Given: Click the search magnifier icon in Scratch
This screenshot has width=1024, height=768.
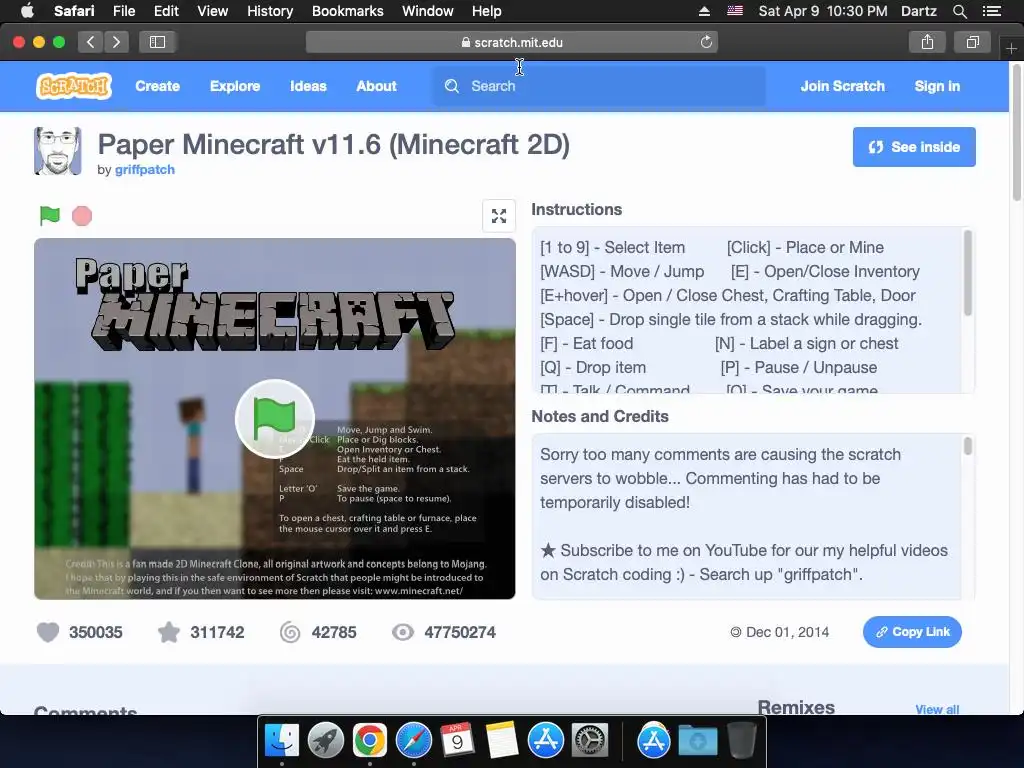Looking at the screenshot, I should (452, 86).
